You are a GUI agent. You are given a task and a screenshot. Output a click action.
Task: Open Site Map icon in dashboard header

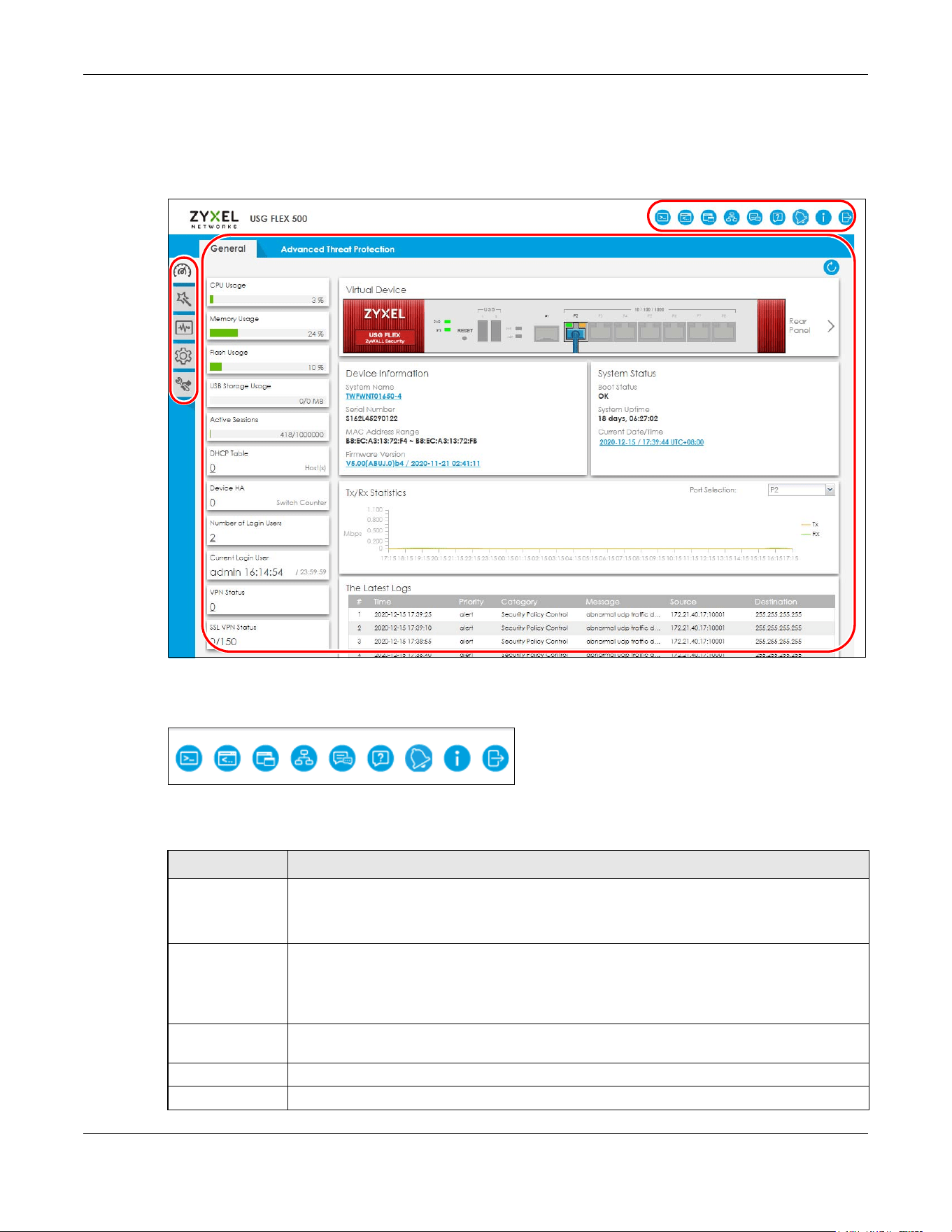(732, 217)
